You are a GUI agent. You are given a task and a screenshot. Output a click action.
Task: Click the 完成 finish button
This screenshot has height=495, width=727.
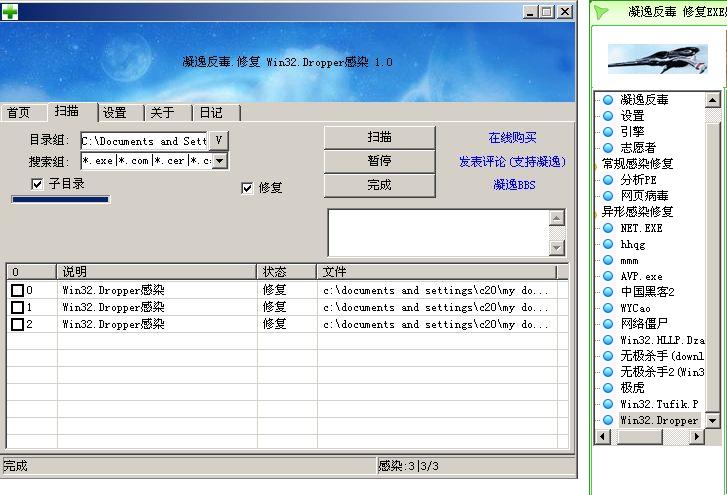379,185
